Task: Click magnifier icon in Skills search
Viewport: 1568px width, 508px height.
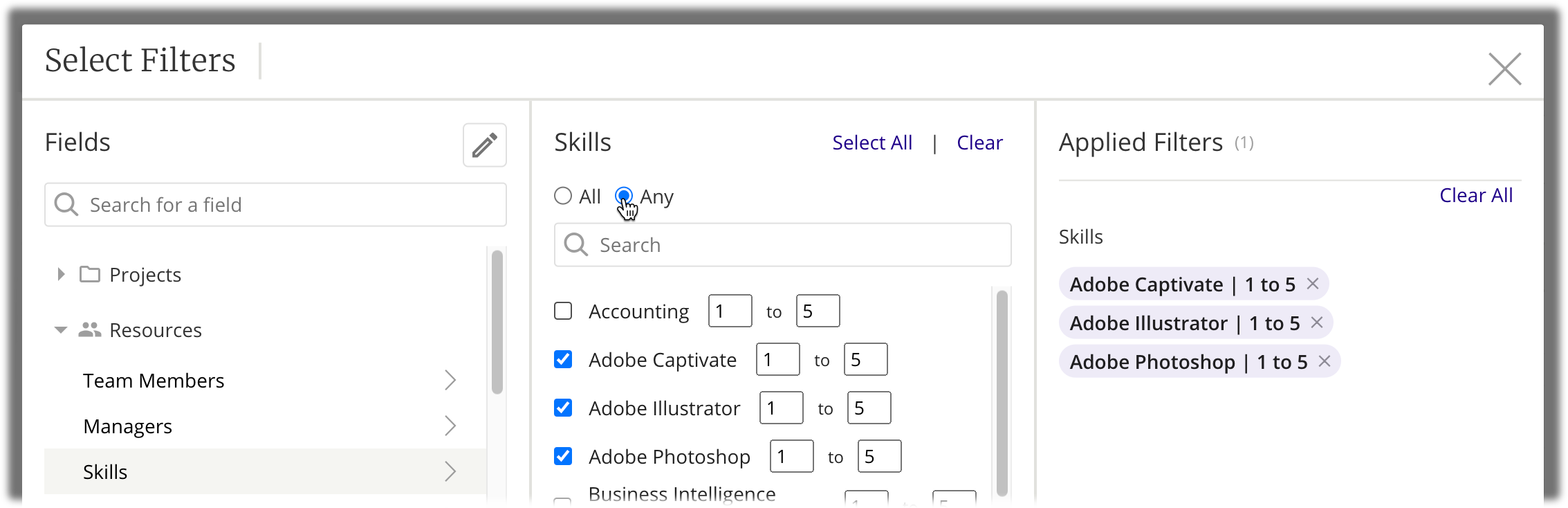Action: [x=575, y=244]
